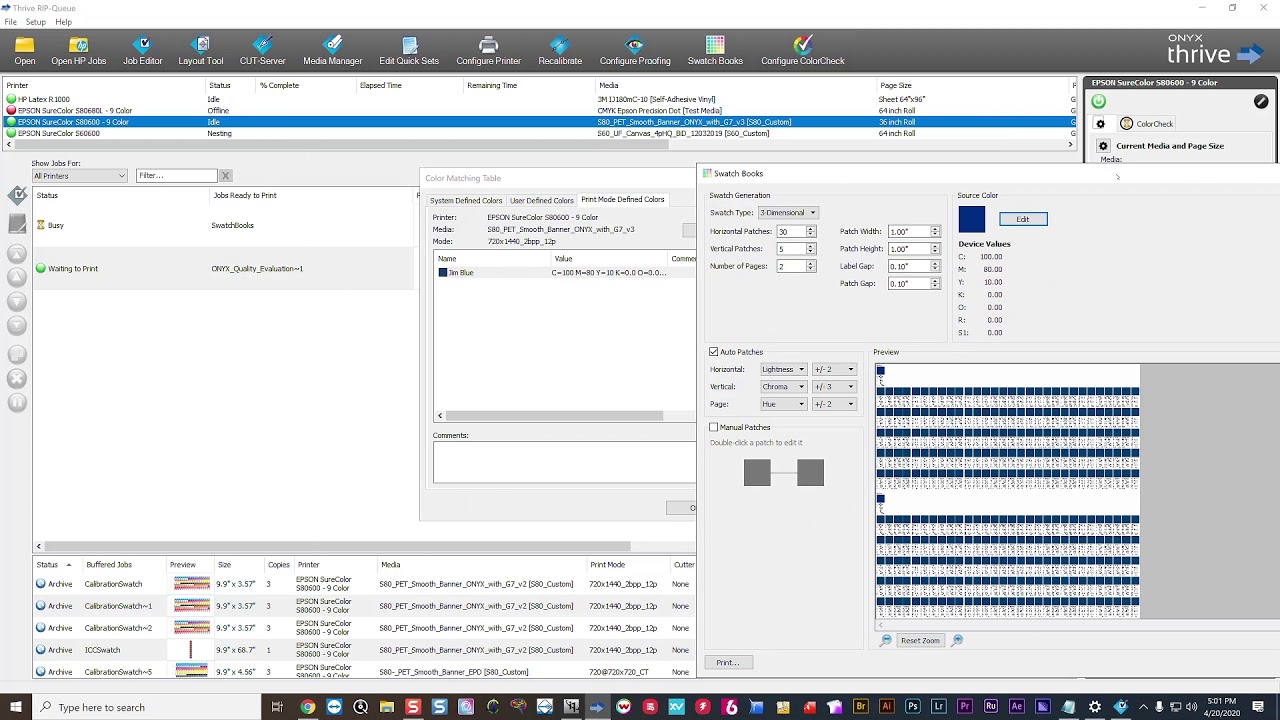Enable the Manual Patches checkbox
The height and width of the screenshot is (720, 1280).
click(x=714, y=427)
